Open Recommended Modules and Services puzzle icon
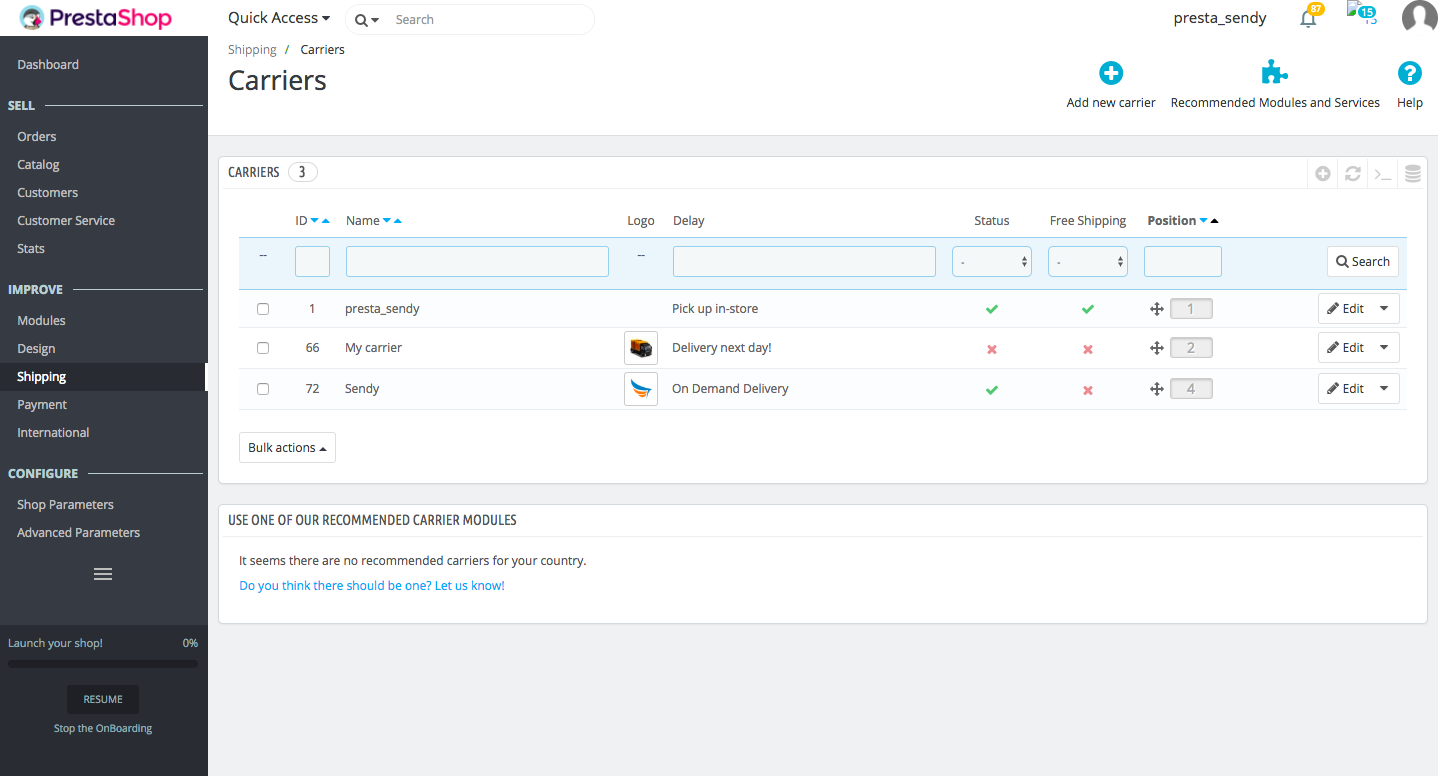This screenshot has height=776, width=1438. (1274, 73)
